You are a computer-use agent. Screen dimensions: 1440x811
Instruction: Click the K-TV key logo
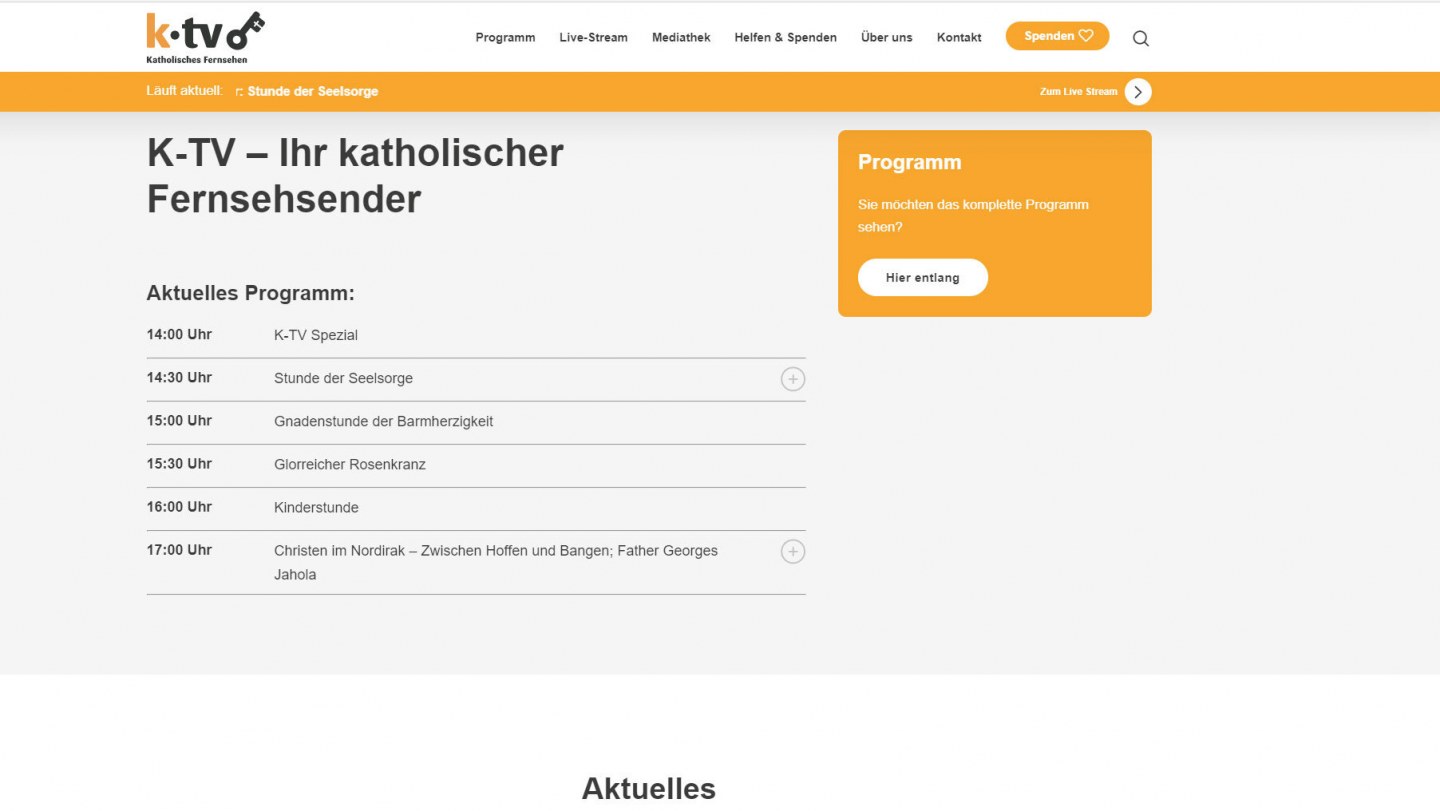coord(205,37)
